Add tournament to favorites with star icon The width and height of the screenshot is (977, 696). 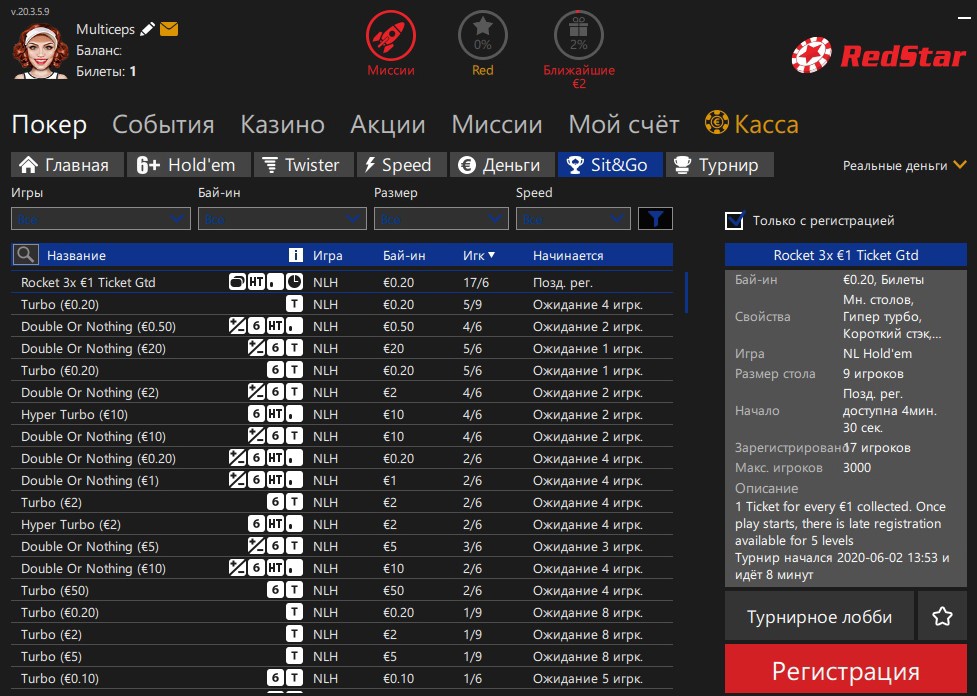pyautogui.click(x=942, y=616)
